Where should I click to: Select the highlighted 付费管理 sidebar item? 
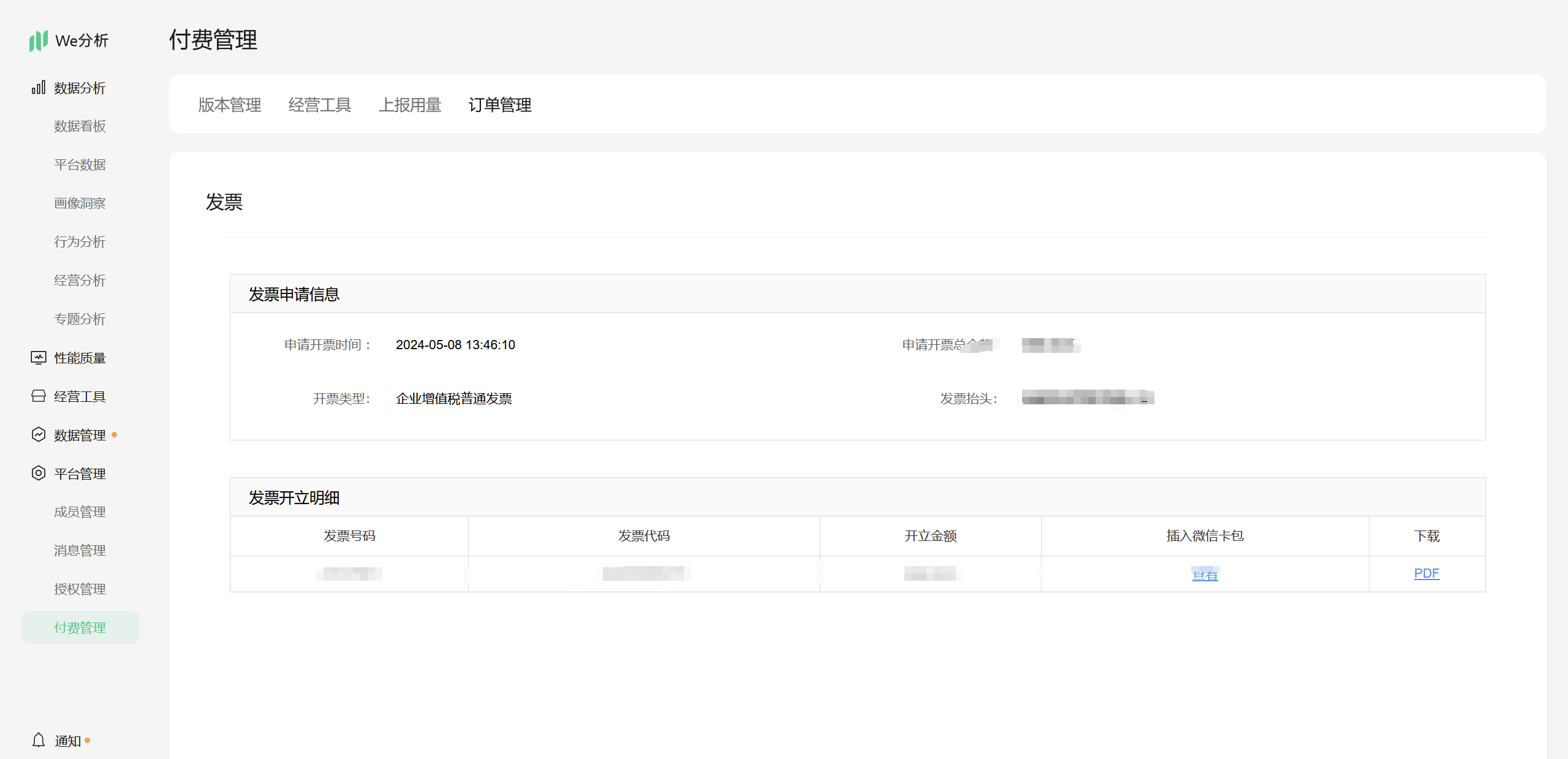80,627
